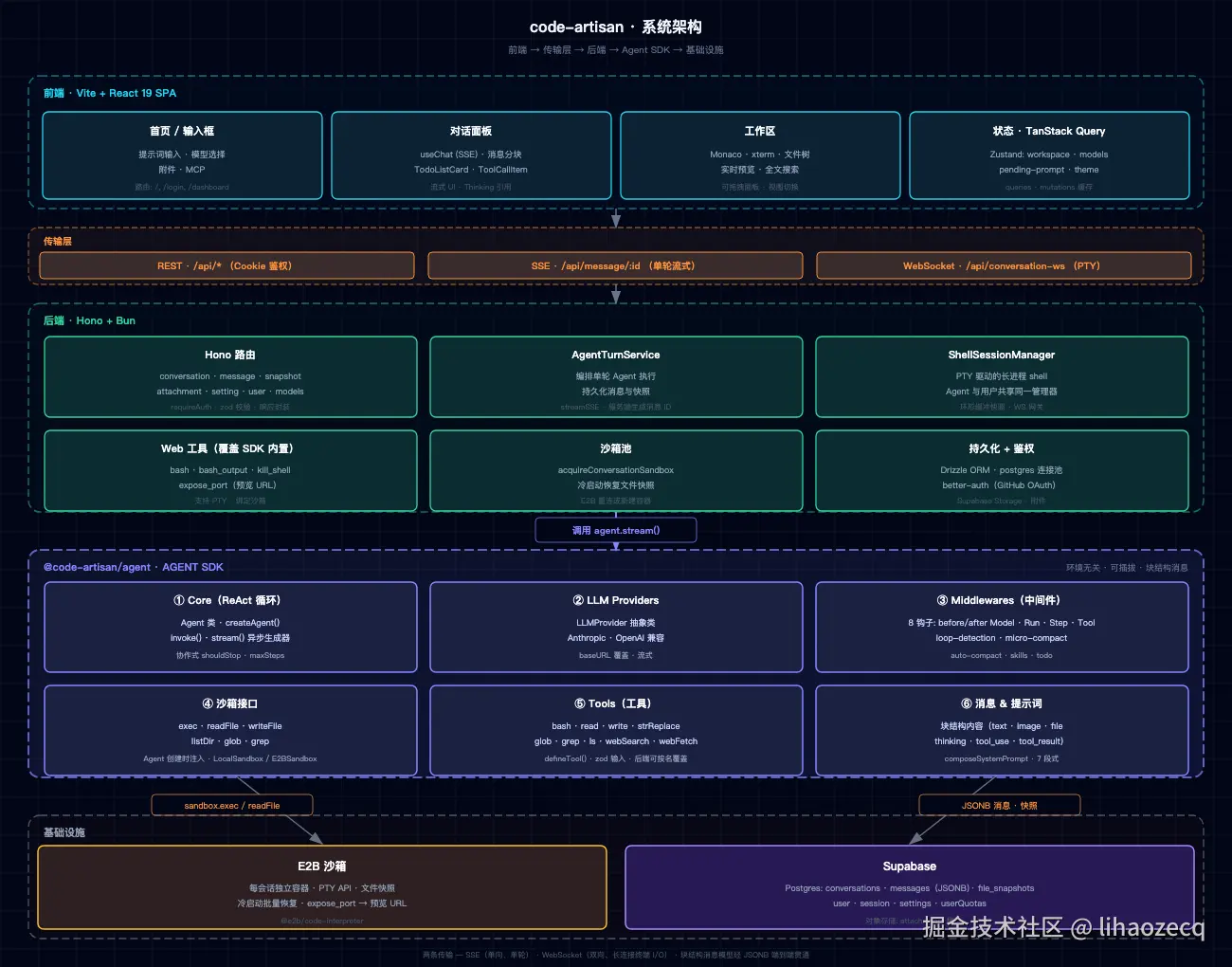Select the "@code-artisan/agent · AGENT SDK" section label

[x=134, y=567]
